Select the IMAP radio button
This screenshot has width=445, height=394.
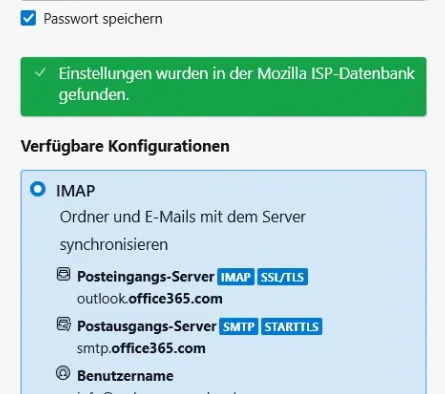tap(38, 189)
